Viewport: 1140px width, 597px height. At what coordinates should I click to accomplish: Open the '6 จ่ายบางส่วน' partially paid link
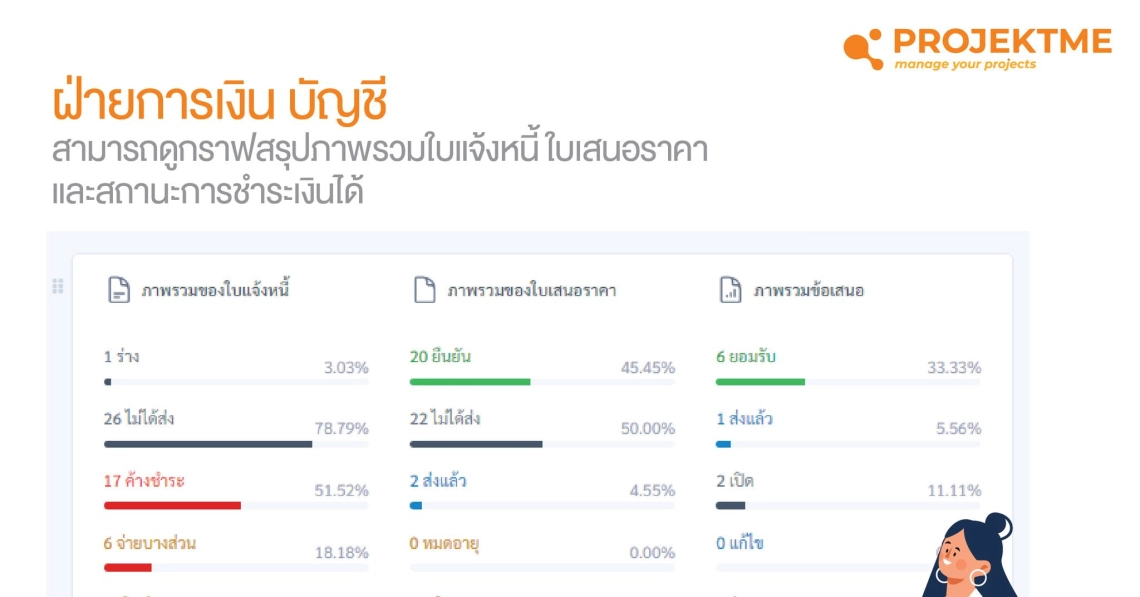[149, 543]
